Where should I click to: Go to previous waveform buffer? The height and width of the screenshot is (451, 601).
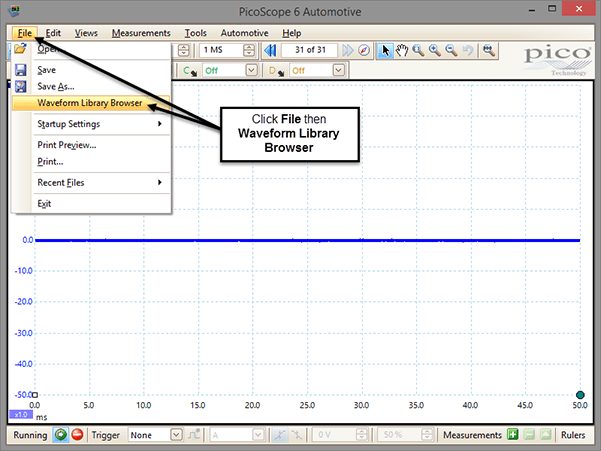pos(270,50)
